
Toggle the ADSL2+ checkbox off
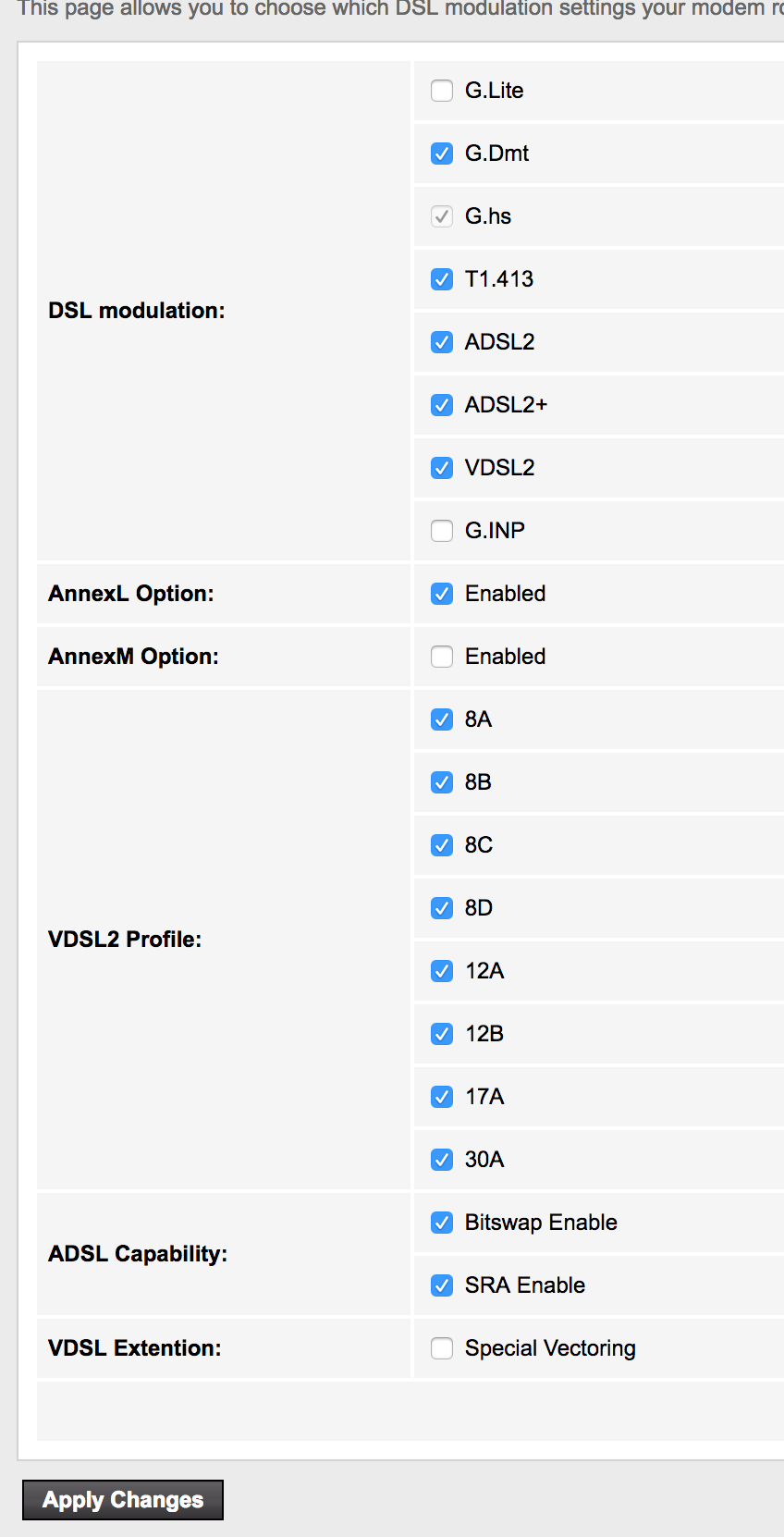click(x=442, y=405)
